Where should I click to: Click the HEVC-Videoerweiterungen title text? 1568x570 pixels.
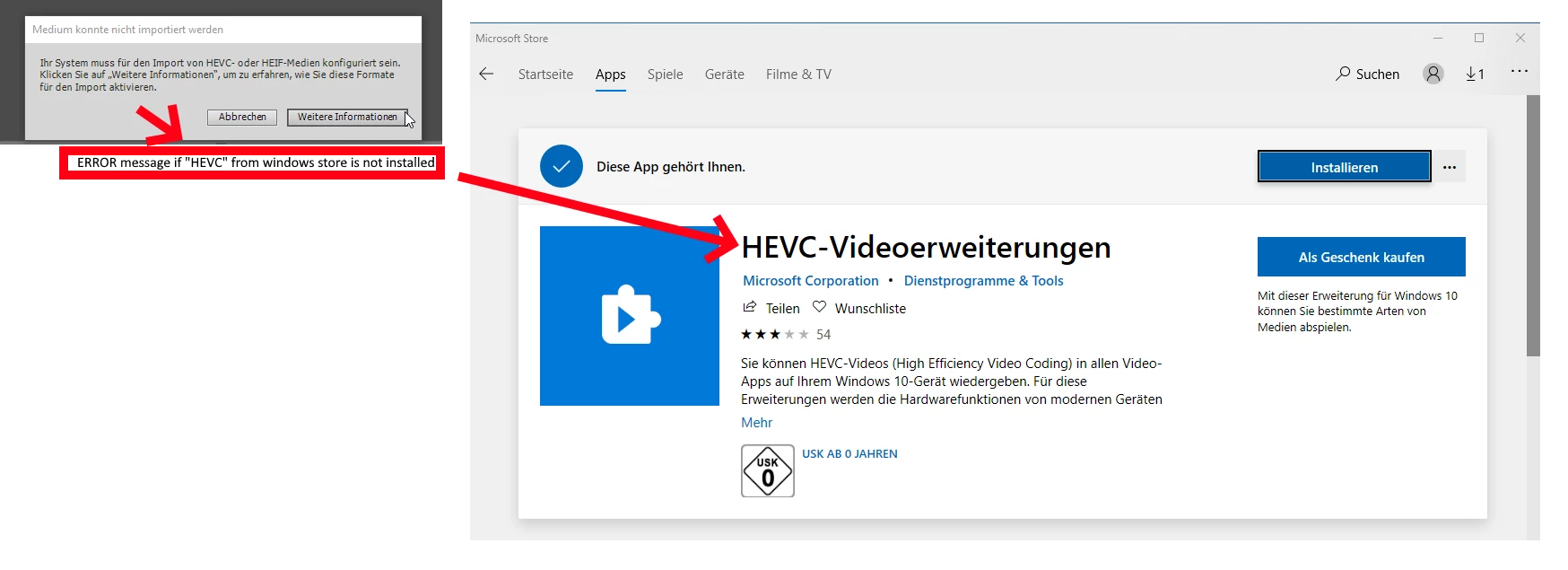(x=927, y=247)
